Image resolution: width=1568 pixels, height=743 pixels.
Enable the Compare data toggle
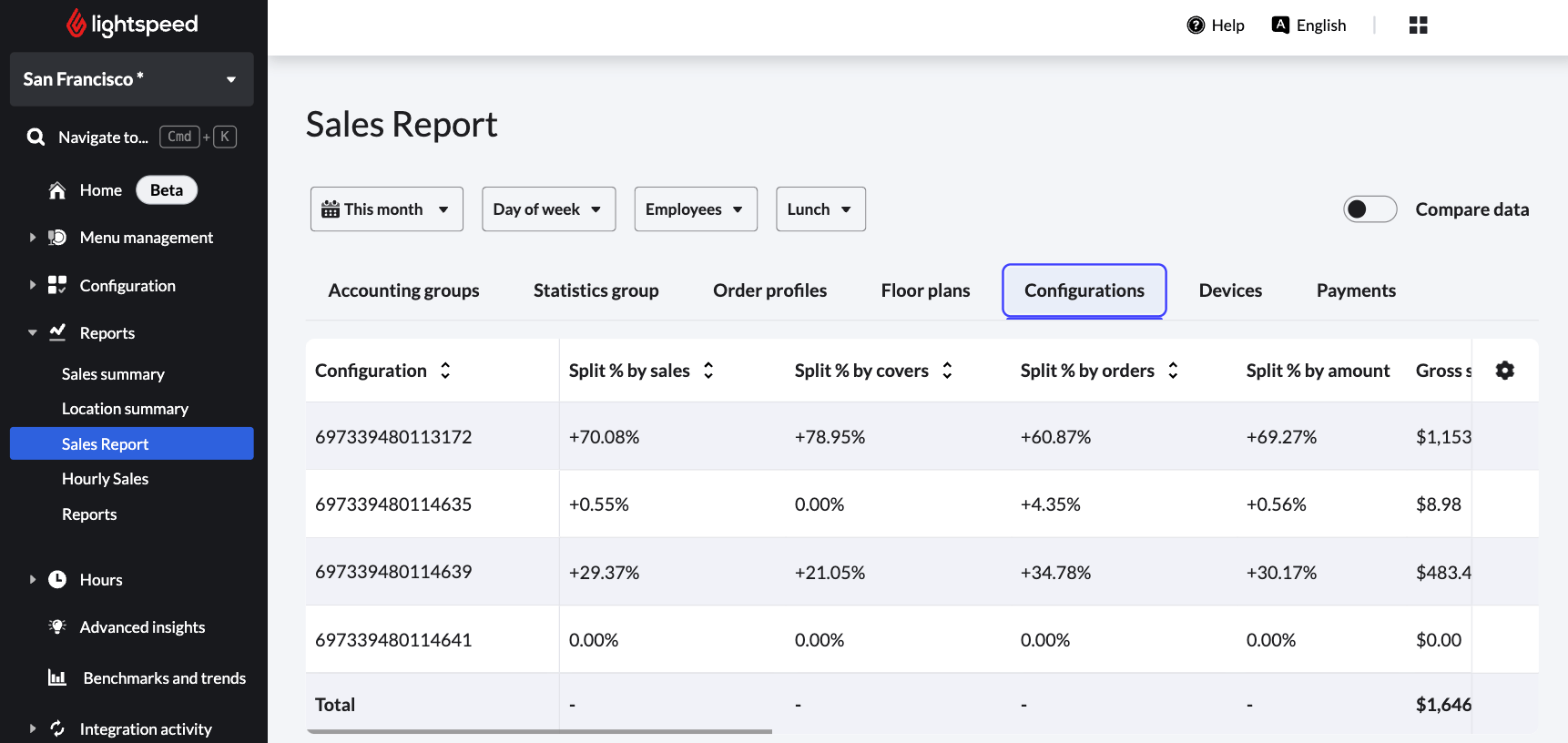click(x=1369, y=209)
